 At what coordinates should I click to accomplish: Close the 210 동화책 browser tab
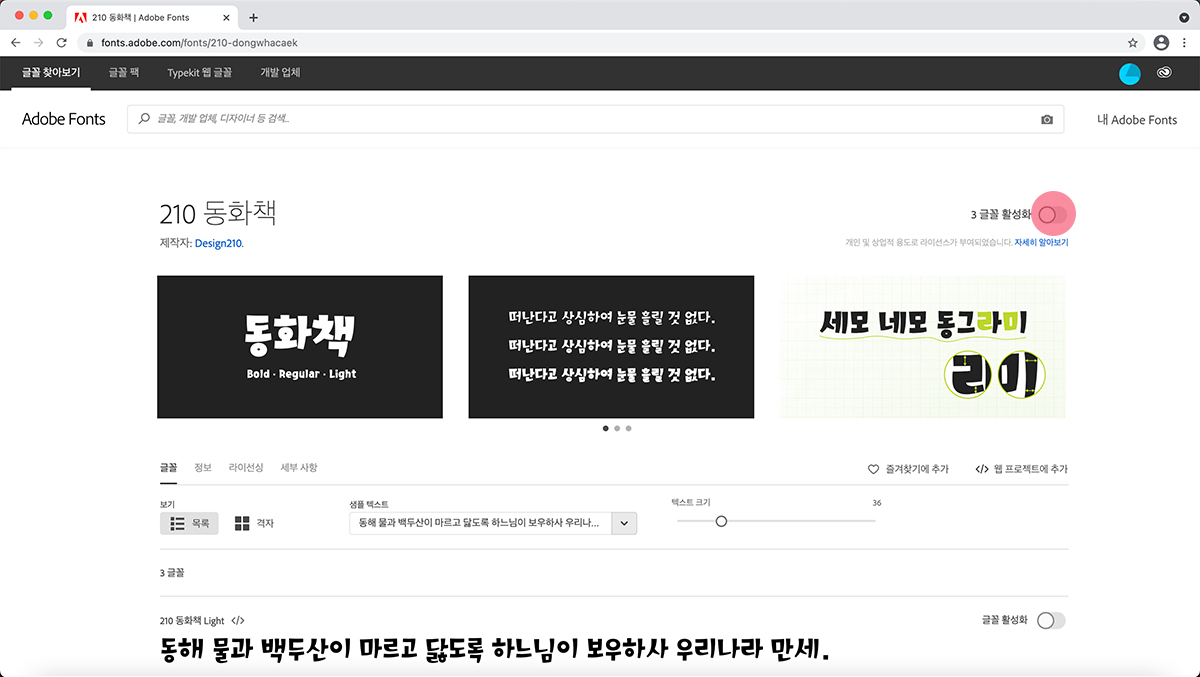[x=227, y=18]
